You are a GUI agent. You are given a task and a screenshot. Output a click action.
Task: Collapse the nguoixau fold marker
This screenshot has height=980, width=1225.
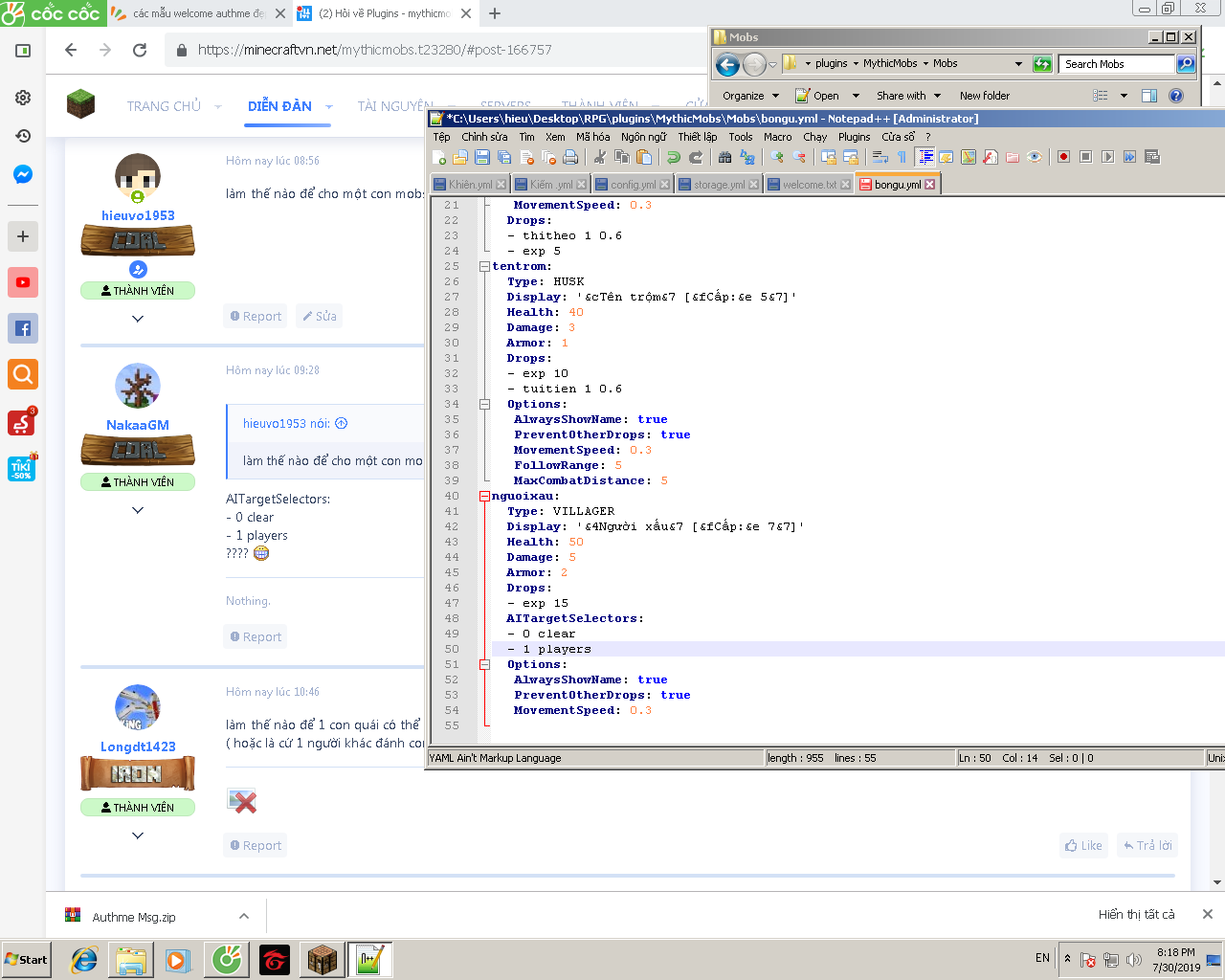[484, 497]
